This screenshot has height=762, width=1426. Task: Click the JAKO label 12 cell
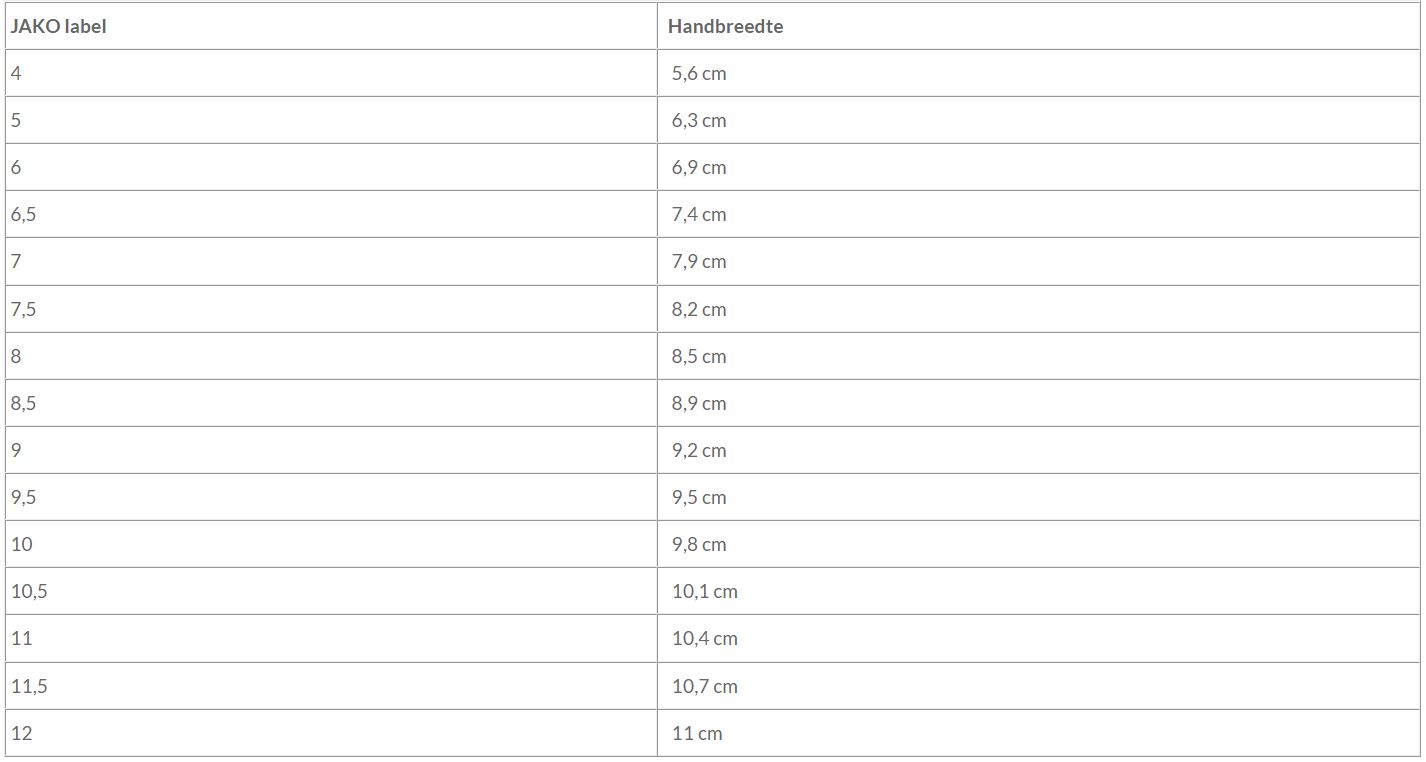coord(22,733)
